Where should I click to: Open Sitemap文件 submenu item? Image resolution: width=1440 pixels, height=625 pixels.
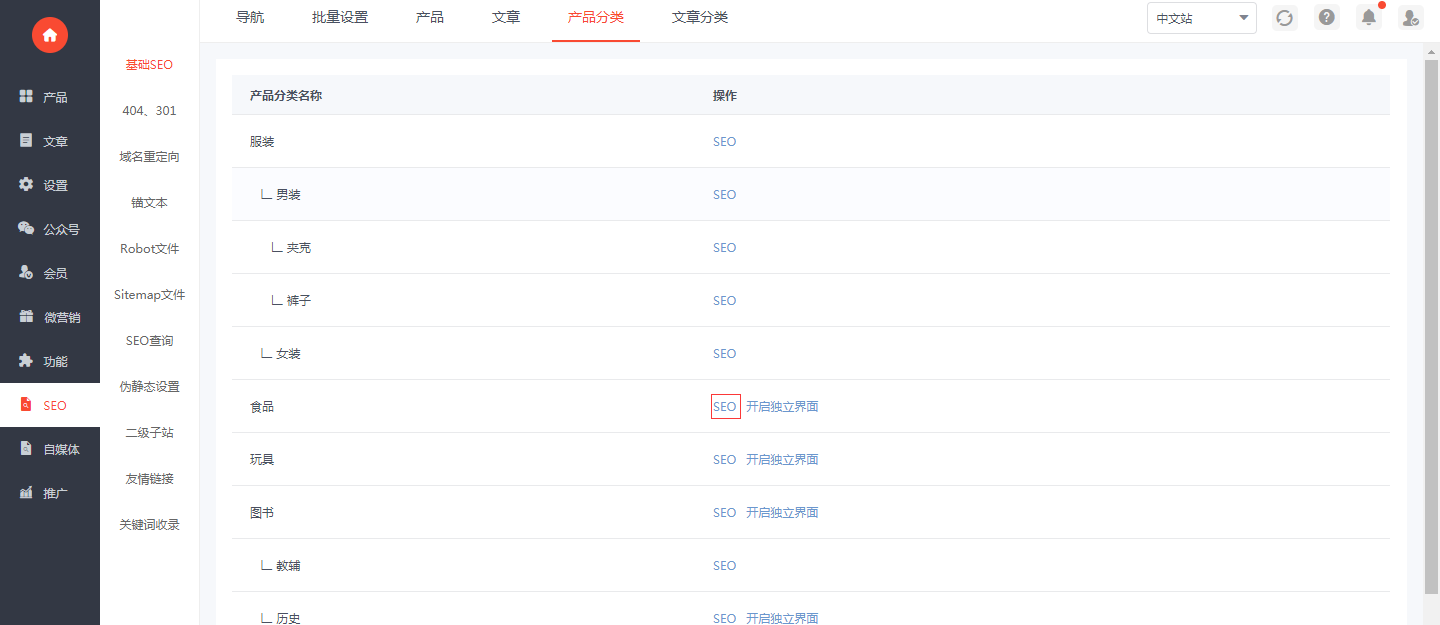click(149, 295)
